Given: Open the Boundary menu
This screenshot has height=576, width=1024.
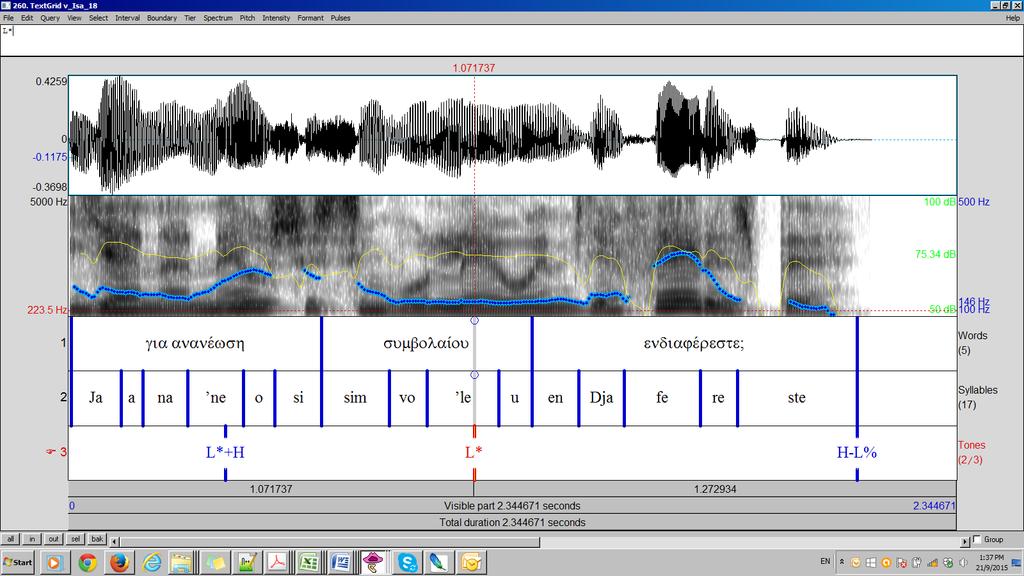Looking at the screenshot, I should 162,18.
